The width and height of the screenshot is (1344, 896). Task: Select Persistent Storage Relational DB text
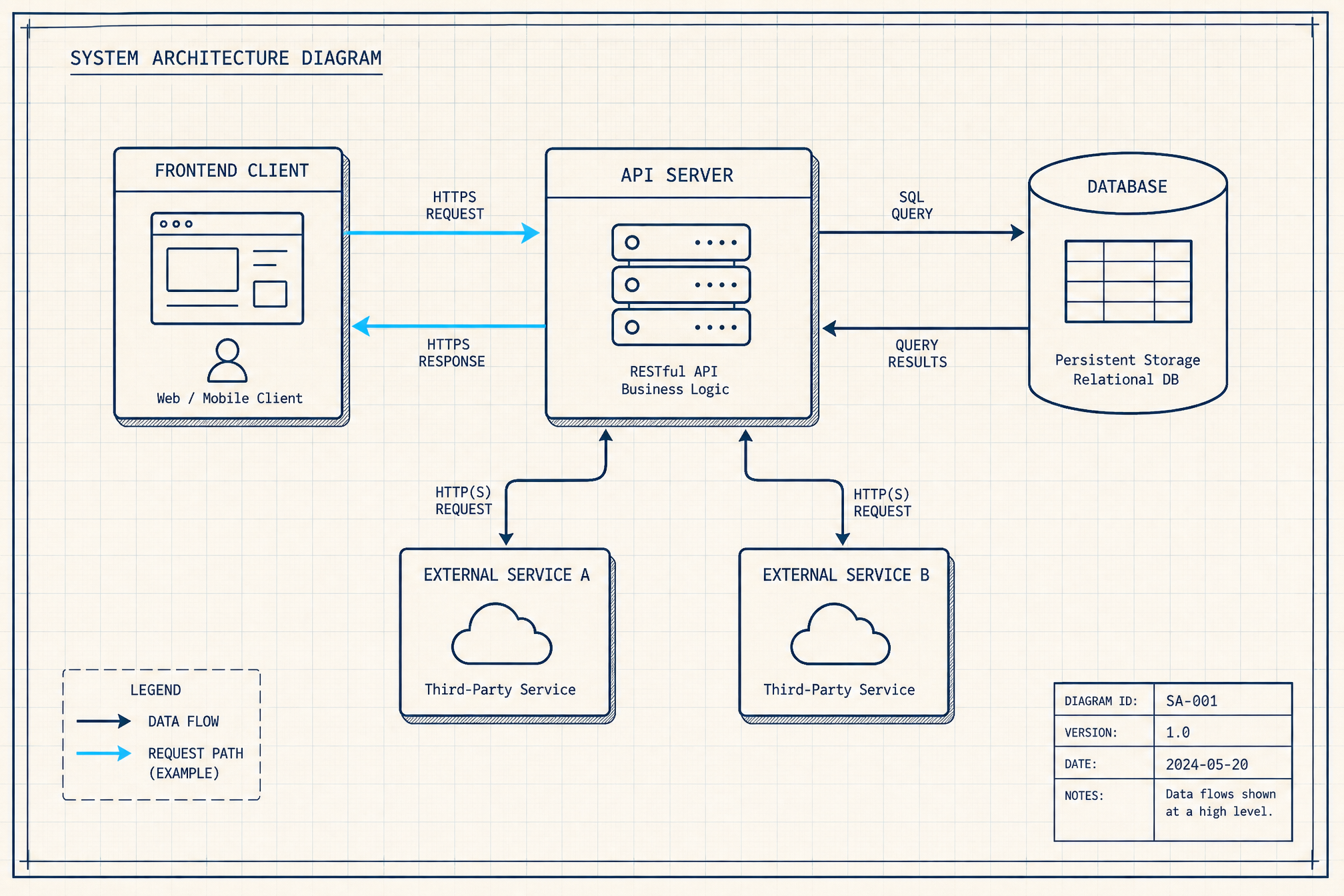point(1127,369)
